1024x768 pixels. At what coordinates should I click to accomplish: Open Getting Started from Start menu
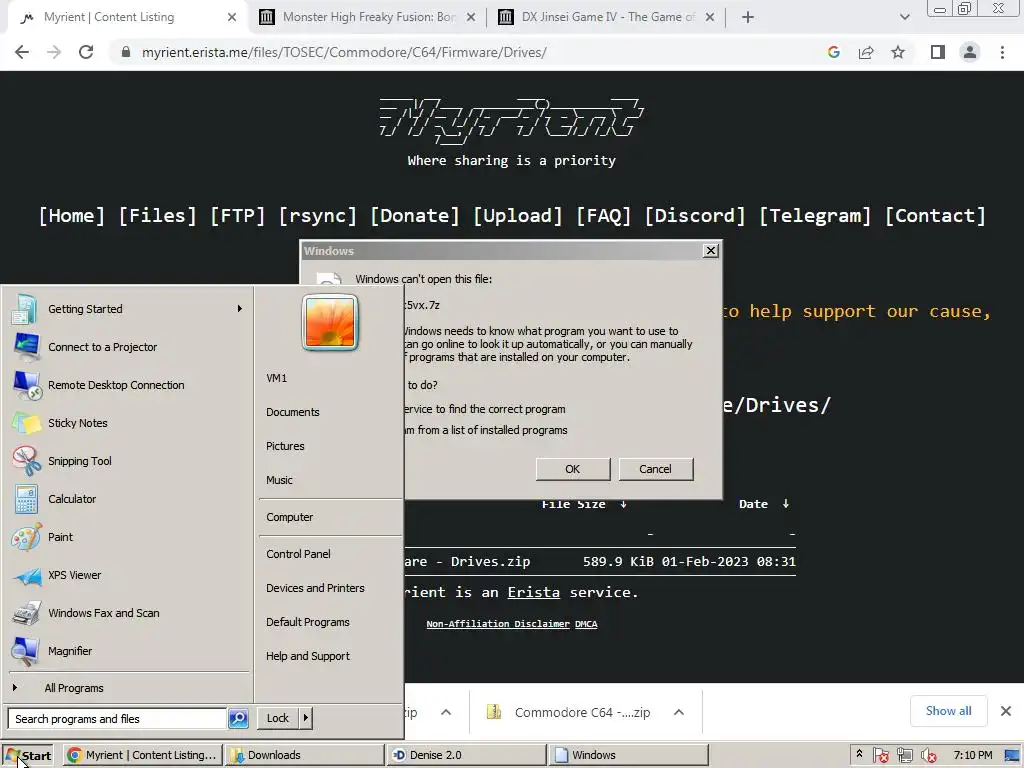pos(127,309)
